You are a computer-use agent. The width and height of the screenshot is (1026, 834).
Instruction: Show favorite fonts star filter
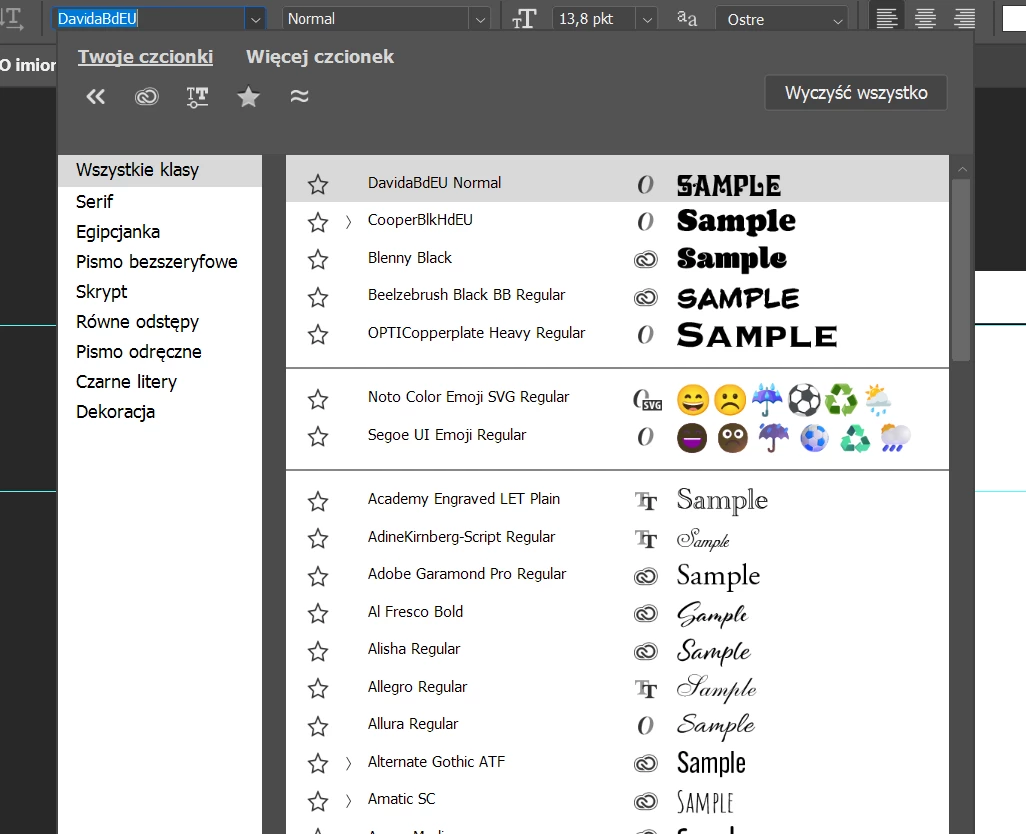click(x=248, y=97)
